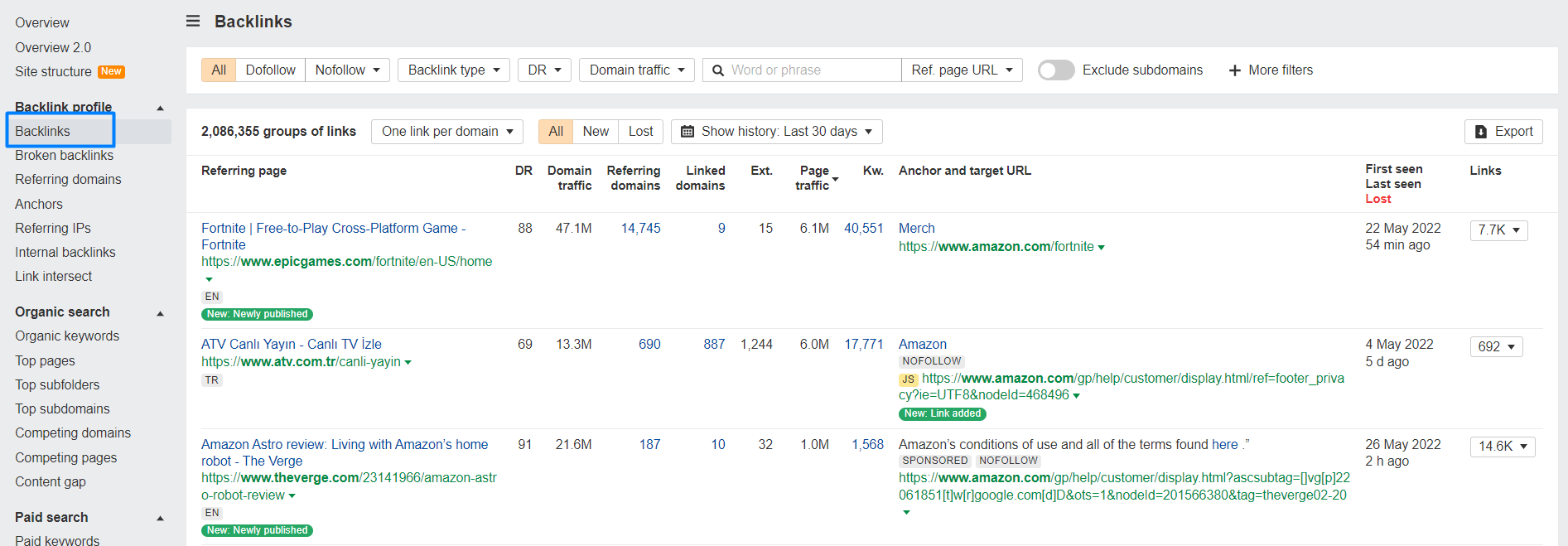The image size is (1568, 546).
Task: Collapse the Paid search section
Action: (161, 519)
